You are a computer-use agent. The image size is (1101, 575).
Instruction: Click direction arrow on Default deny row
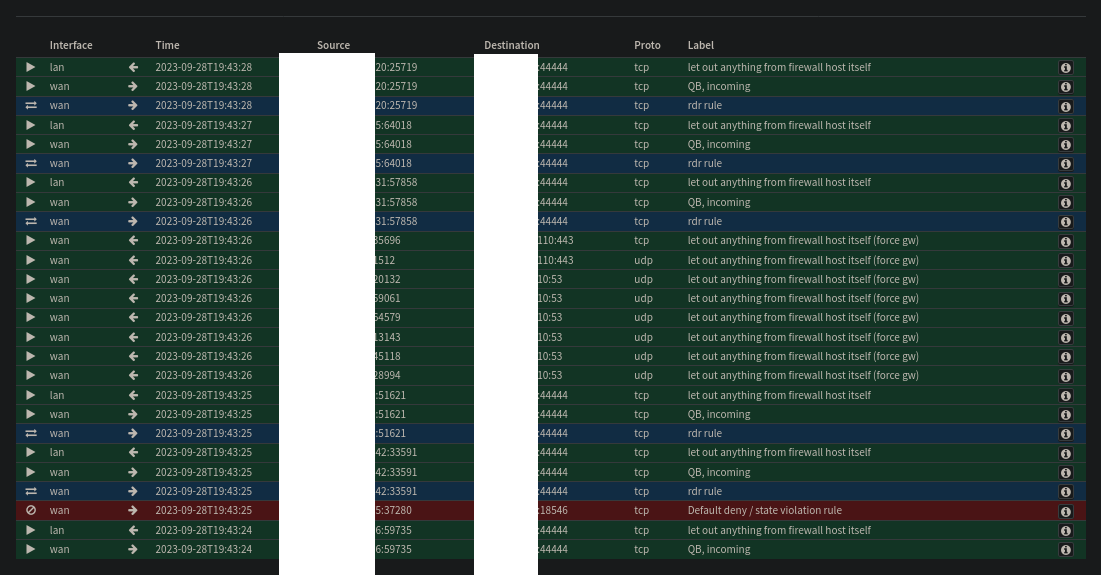133,510
